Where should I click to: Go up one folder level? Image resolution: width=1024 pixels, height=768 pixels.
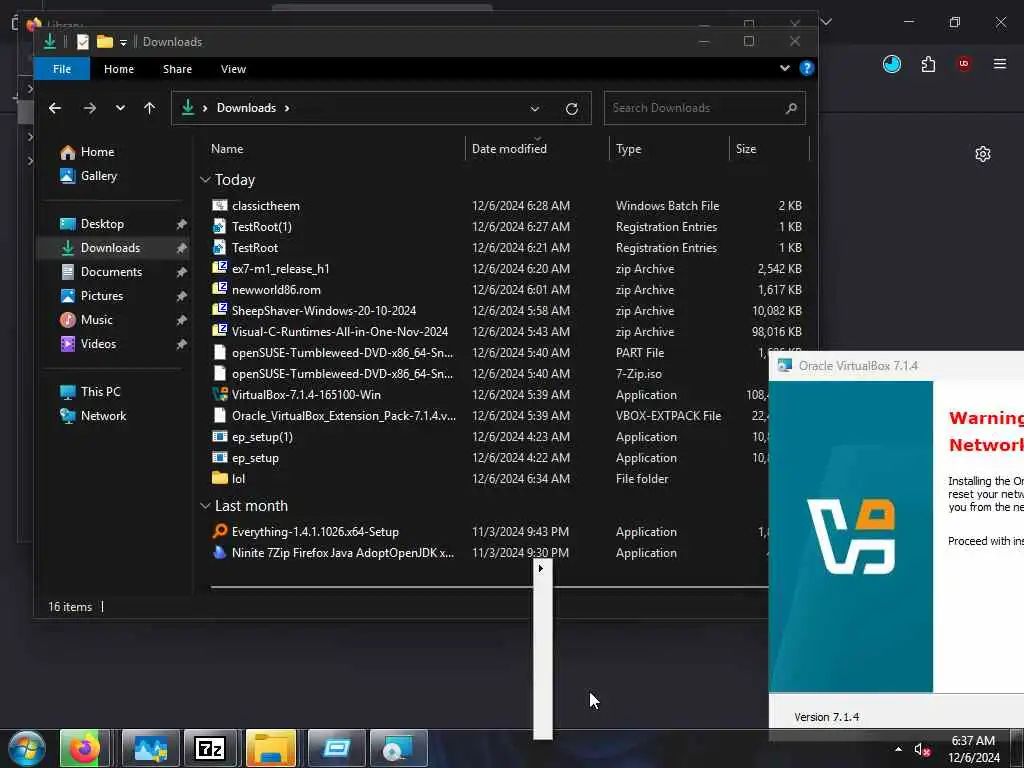click(150, 108)
